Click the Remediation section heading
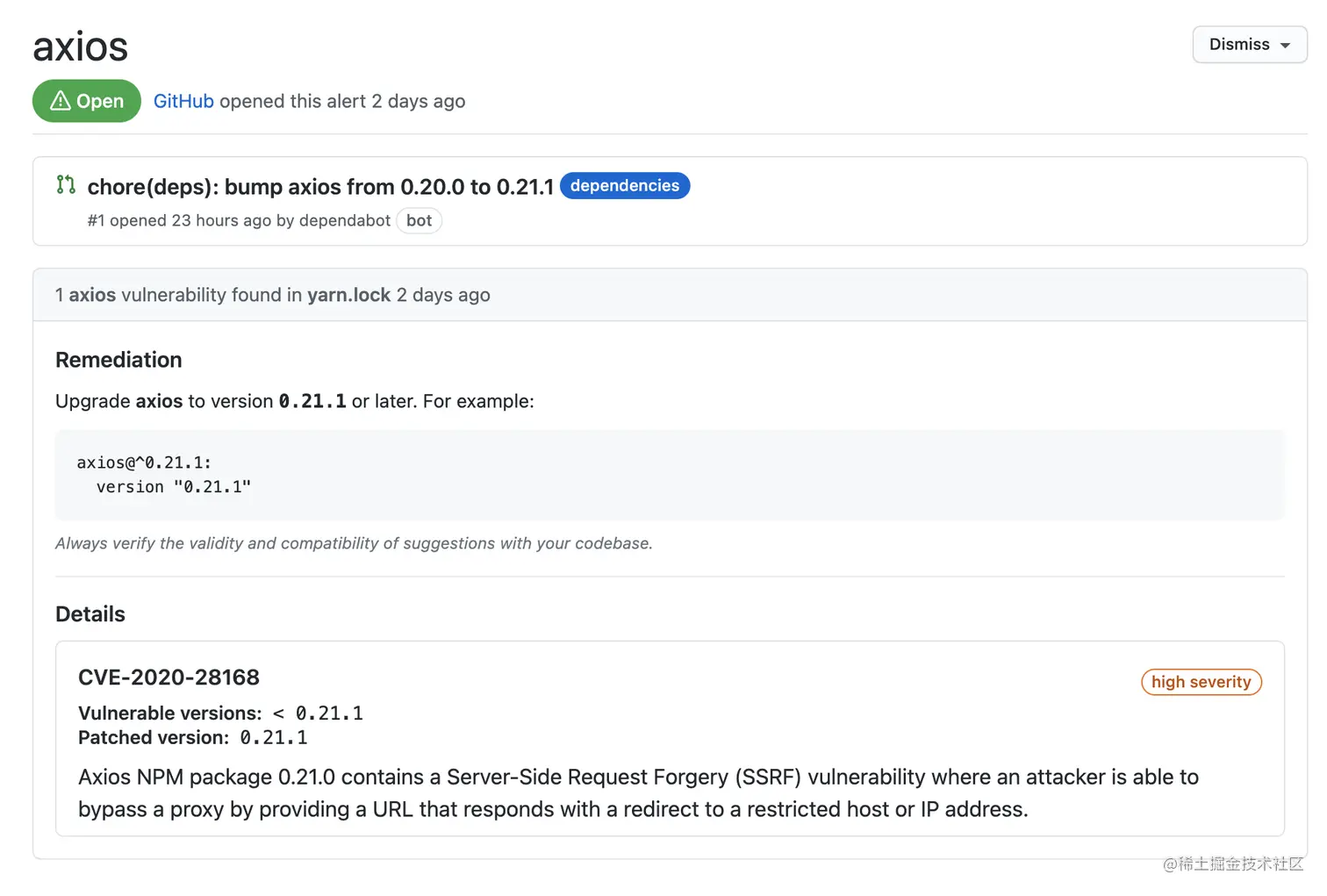This screenshot has width=1327, height=896. point(118,360)
